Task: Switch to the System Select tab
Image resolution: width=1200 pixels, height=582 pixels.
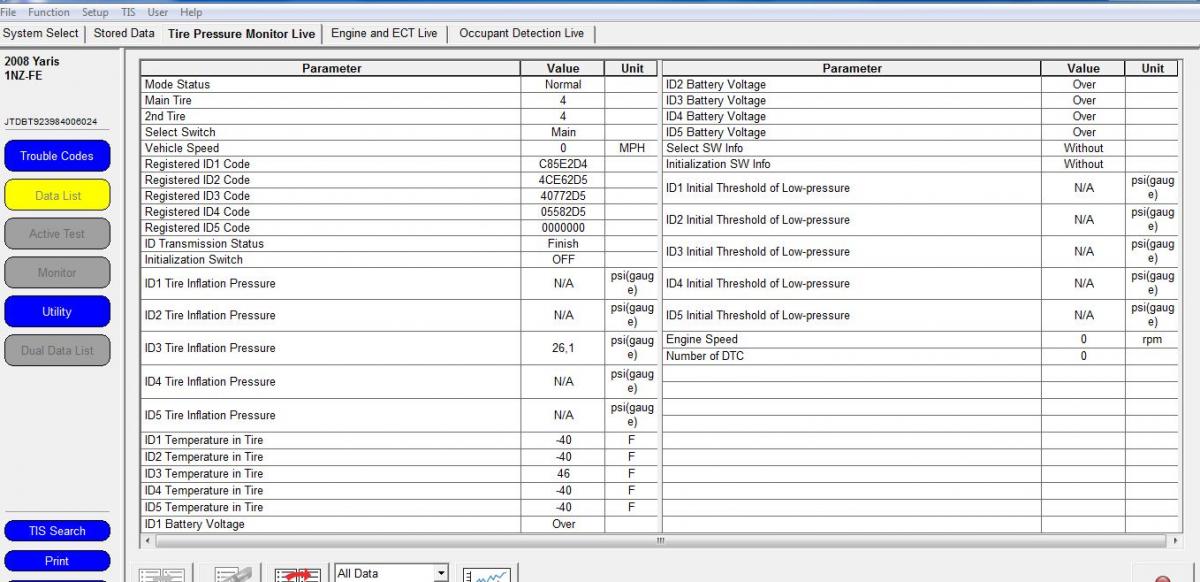Action: tap(41, 33)
